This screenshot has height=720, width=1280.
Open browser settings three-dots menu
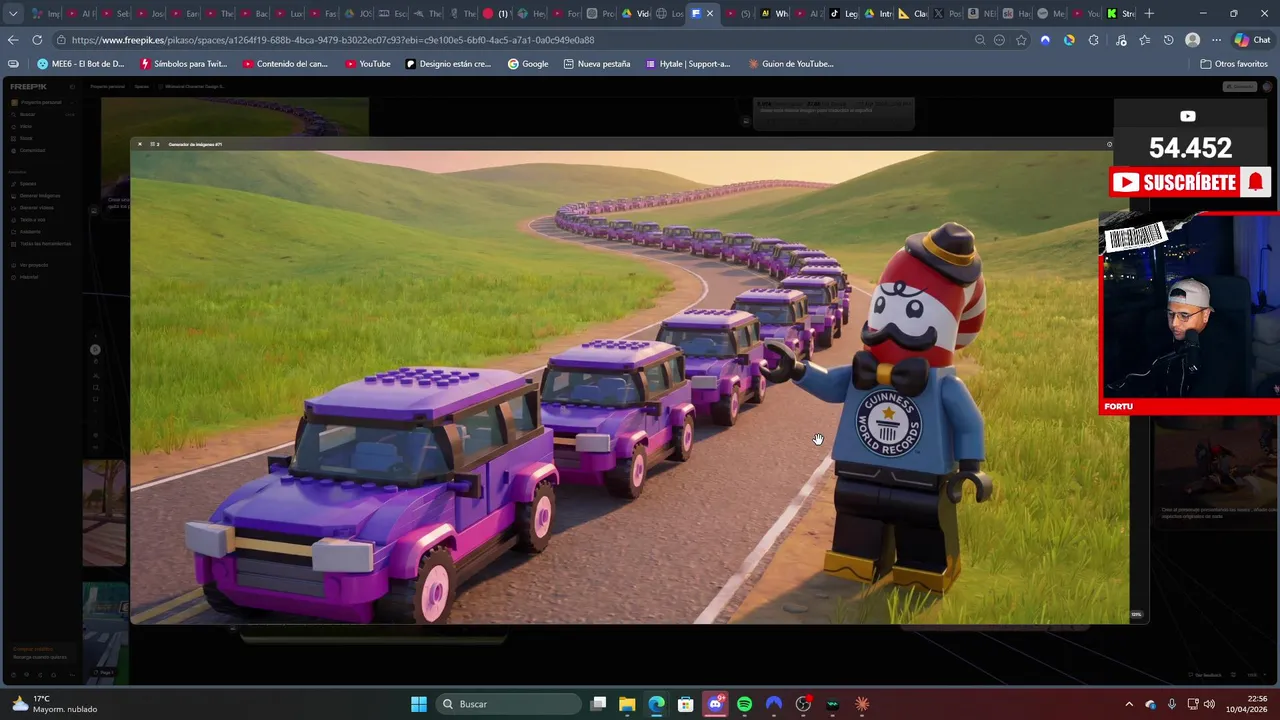coord(1216,40)
